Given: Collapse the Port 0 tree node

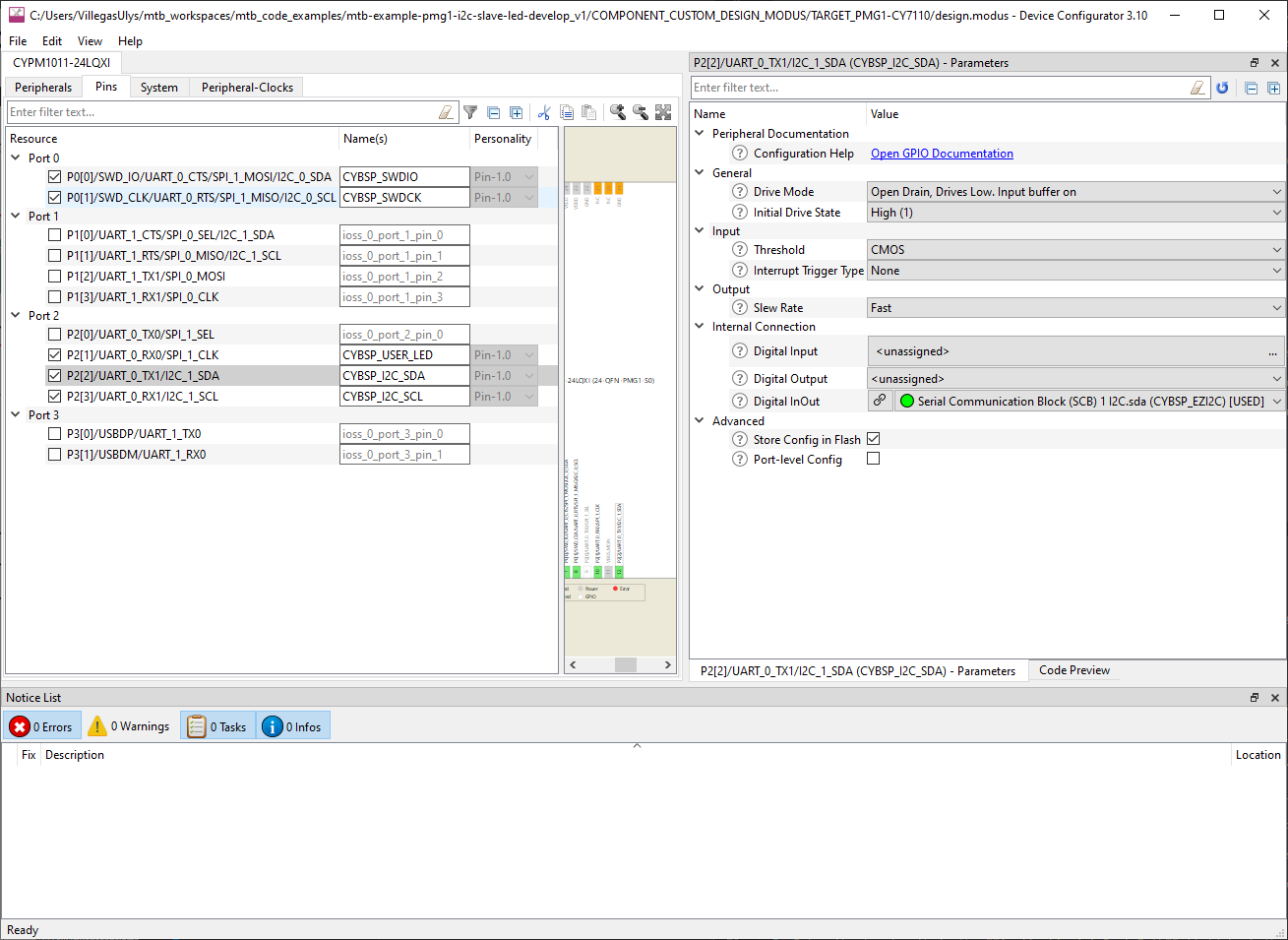Looking at the screenshot, I should [x=16, y=157].
